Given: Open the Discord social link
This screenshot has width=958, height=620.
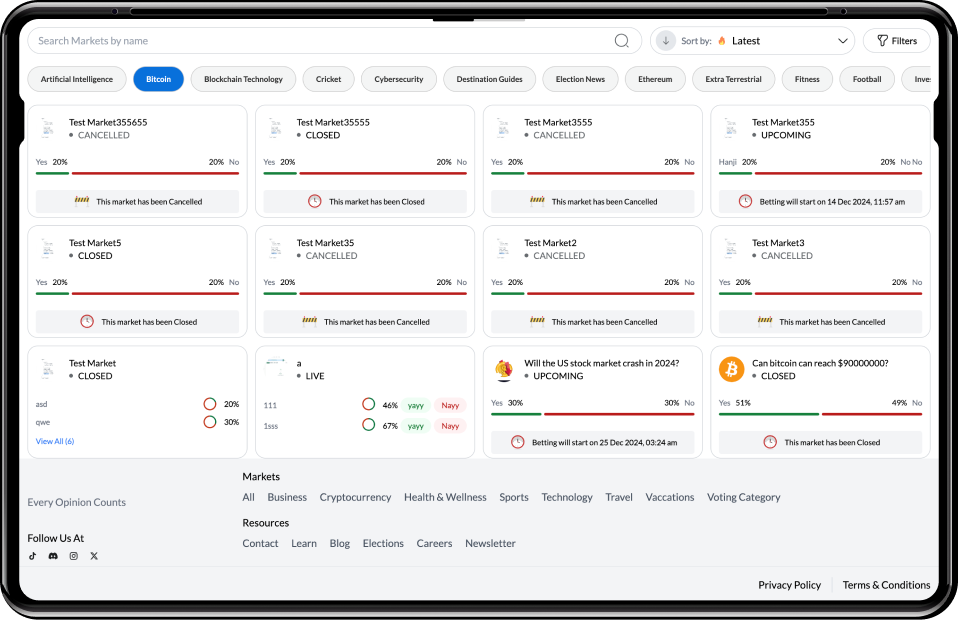Looking at the screenshot, I should click(x=53, y=556).
